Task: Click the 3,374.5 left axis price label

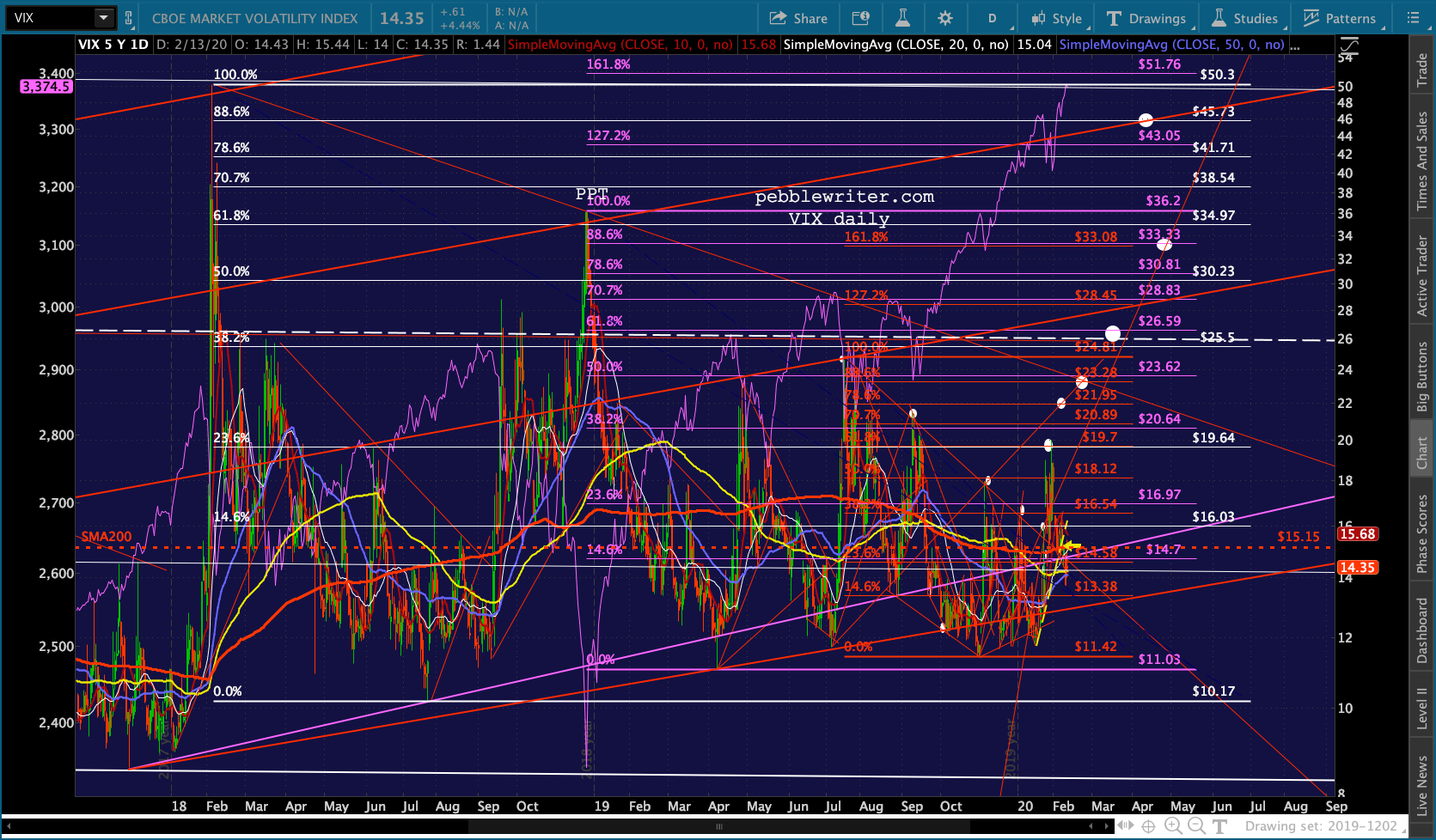Action: point(46,87)
